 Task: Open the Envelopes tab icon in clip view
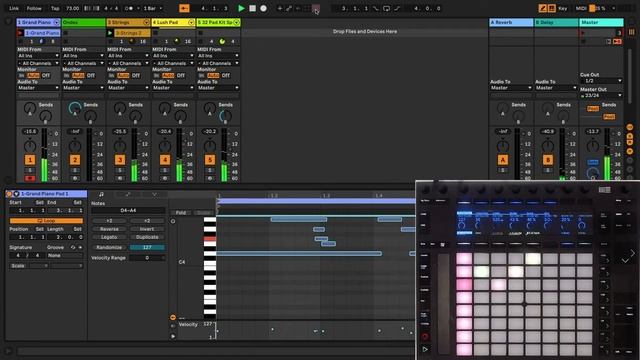[127, 195]
